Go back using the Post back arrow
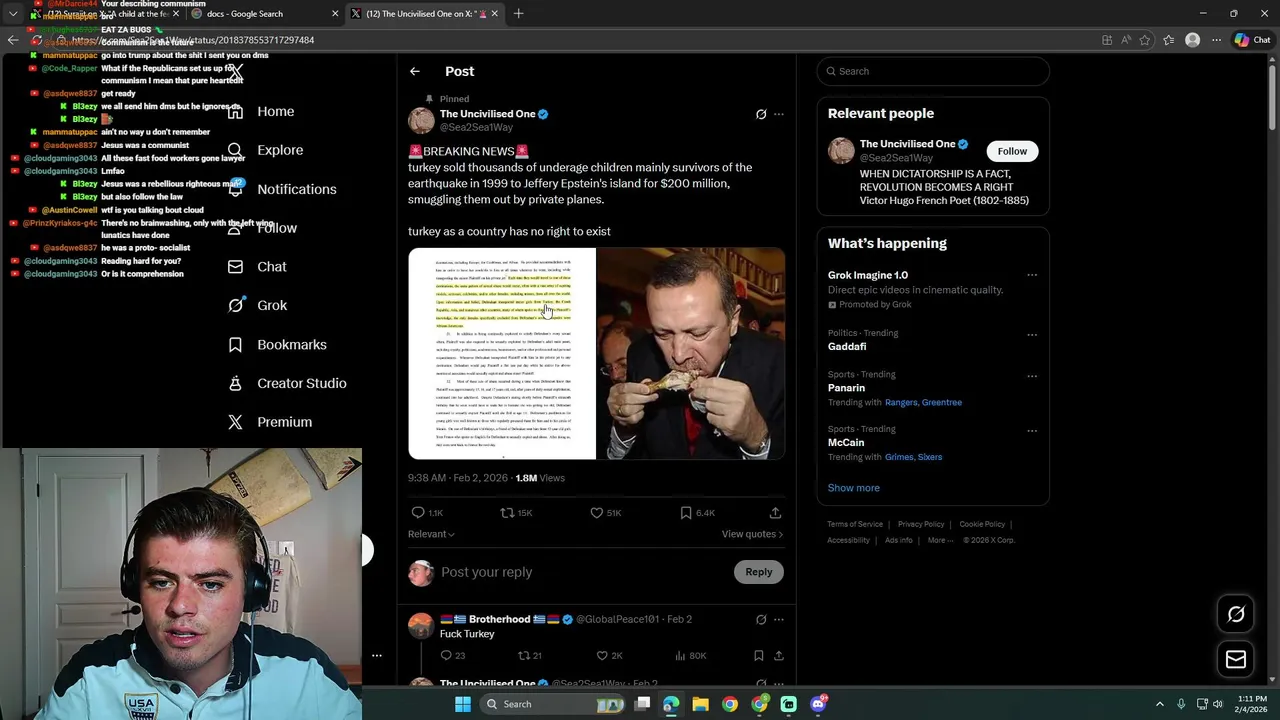 415,71
